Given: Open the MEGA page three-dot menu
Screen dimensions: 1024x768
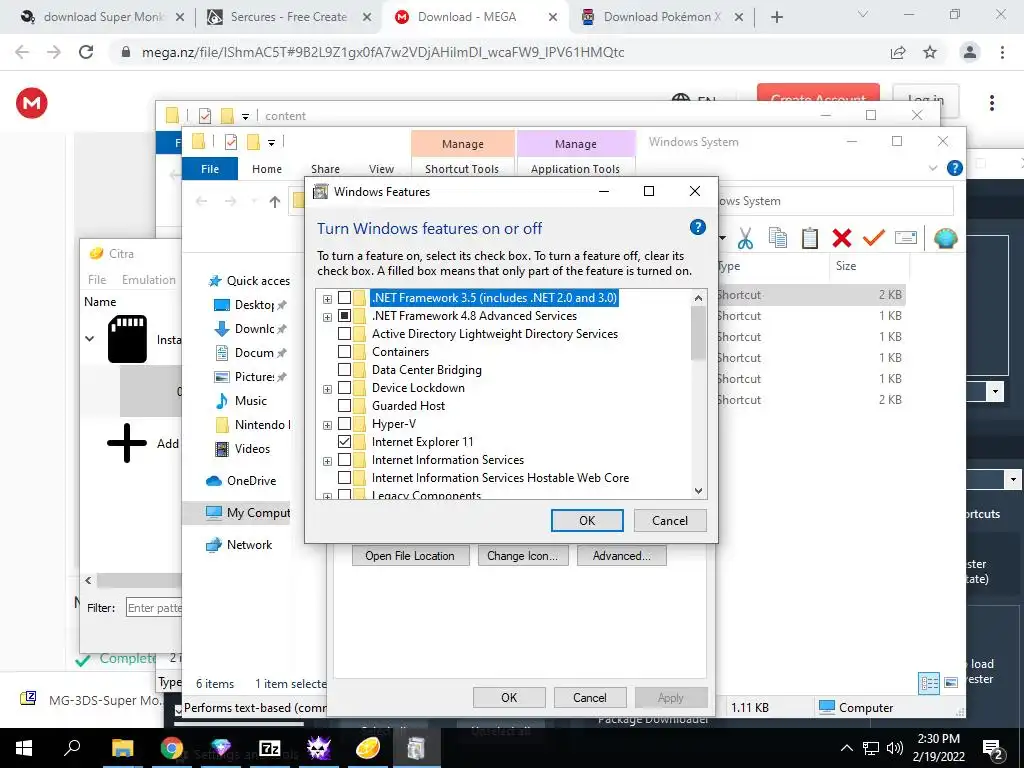Looking at the screenshot, I should pos(991,103).
